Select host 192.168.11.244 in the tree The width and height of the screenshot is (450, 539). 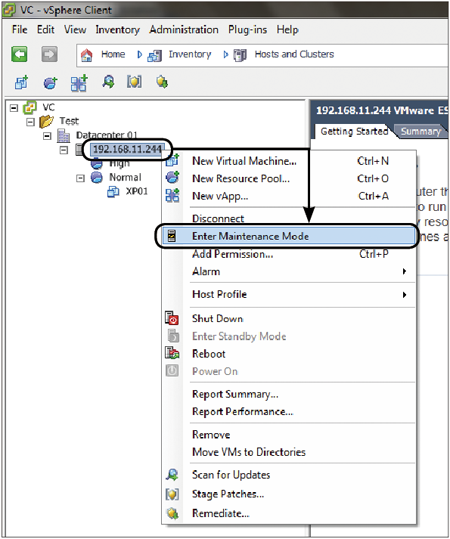(x=127, y=149)
